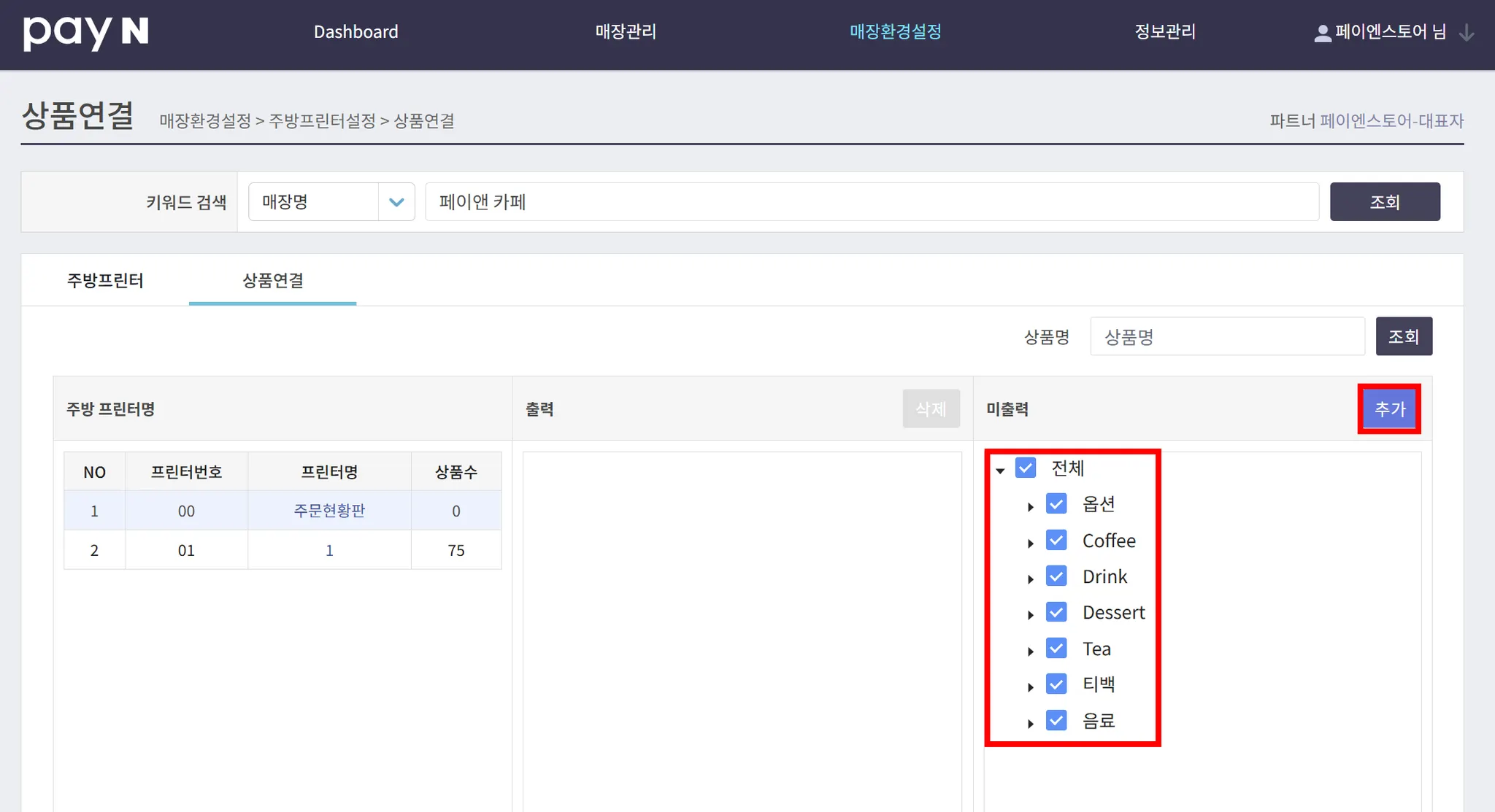Switch to the 주방프린터 tab
Image resolution: width=1495 pixels, height=812 pixels.
click(x=105, y=281)
